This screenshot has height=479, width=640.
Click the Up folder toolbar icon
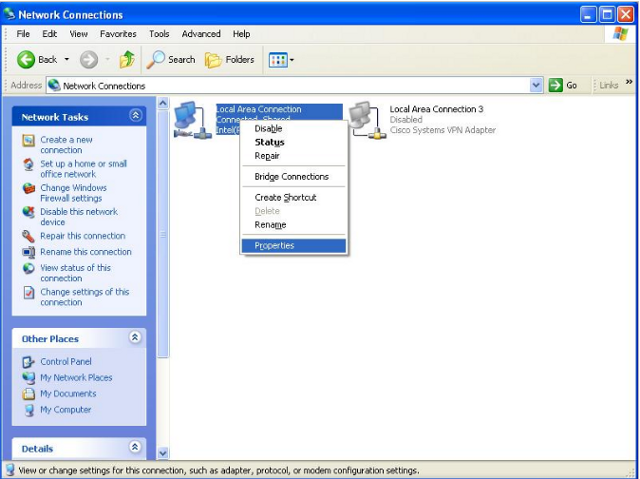[x=127, y=60]
